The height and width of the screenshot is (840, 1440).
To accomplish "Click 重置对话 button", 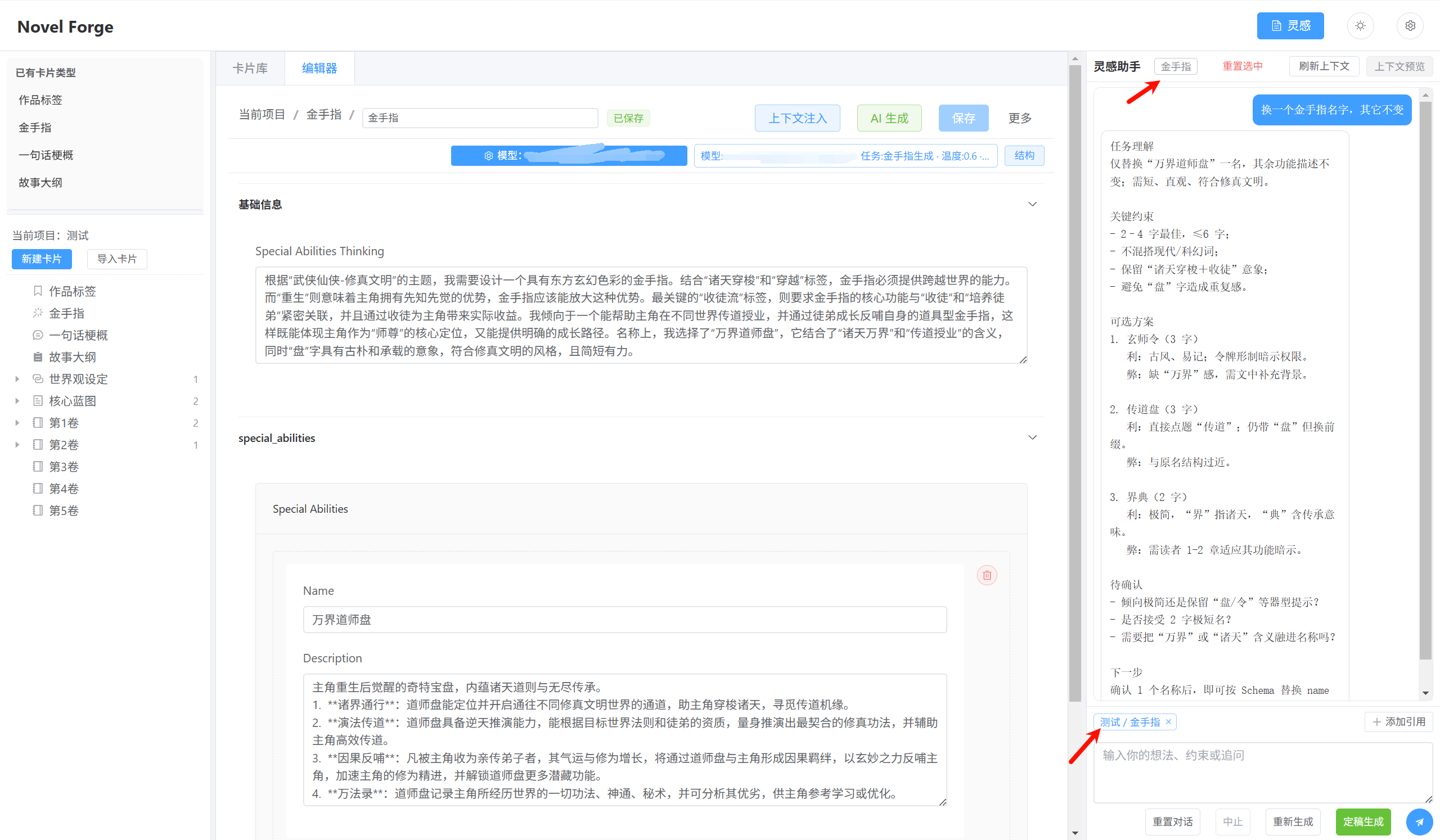I will (1173, 821).
